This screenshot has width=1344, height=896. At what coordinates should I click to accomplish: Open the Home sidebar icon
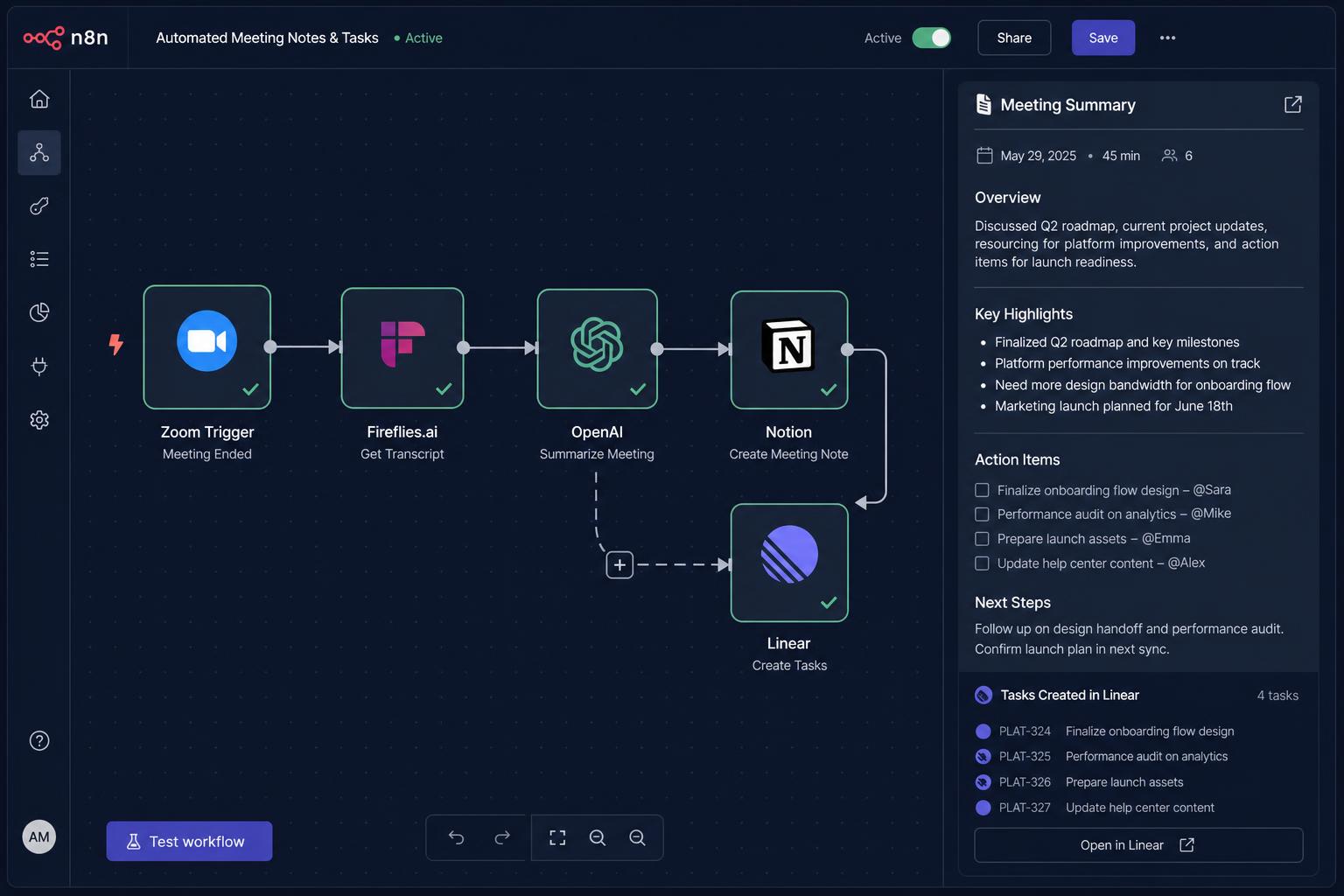click(39, 99)
